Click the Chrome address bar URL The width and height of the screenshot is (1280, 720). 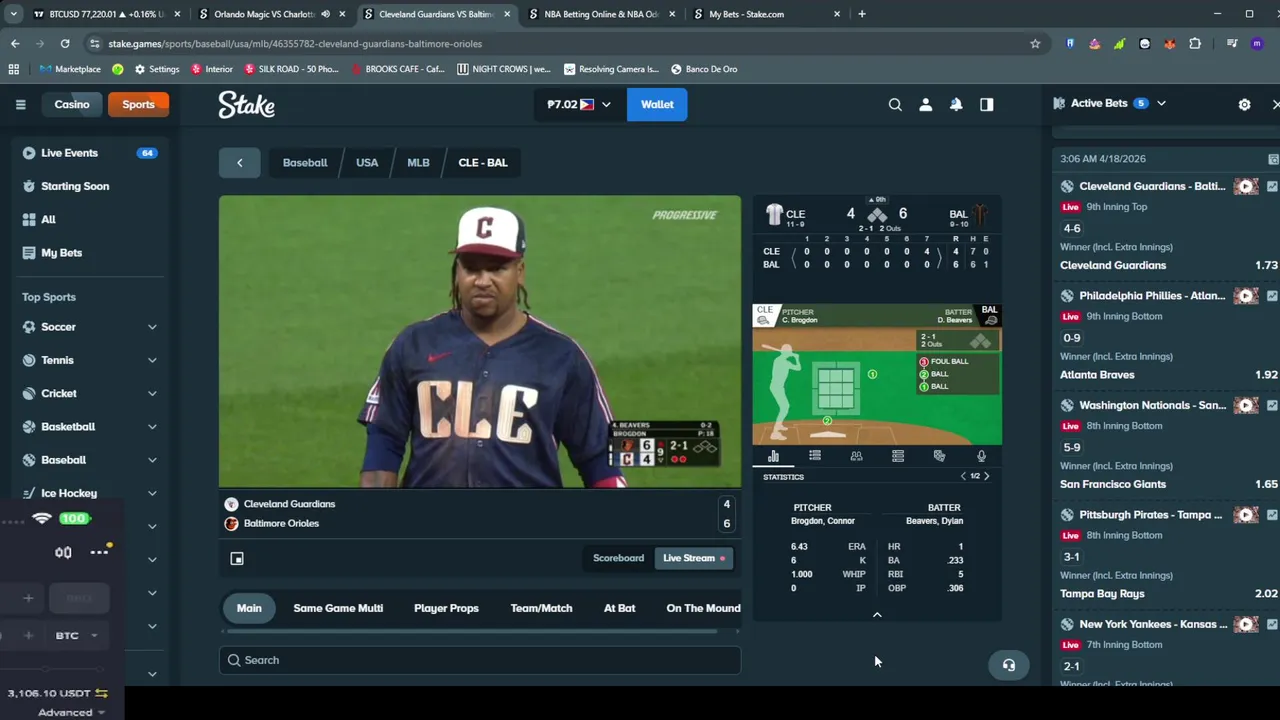295,44
